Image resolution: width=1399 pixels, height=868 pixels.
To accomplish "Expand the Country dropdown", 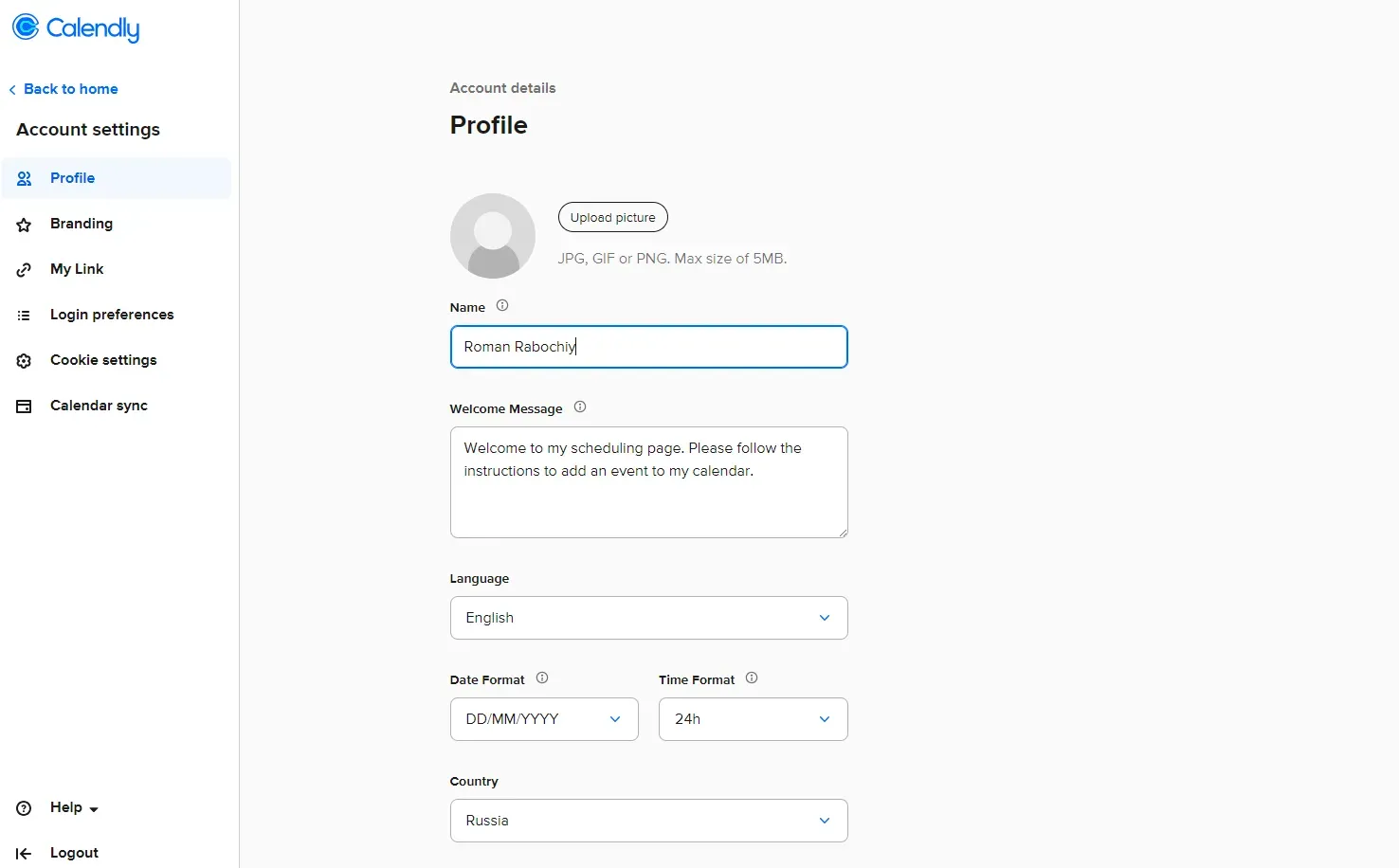I will 648,821.
